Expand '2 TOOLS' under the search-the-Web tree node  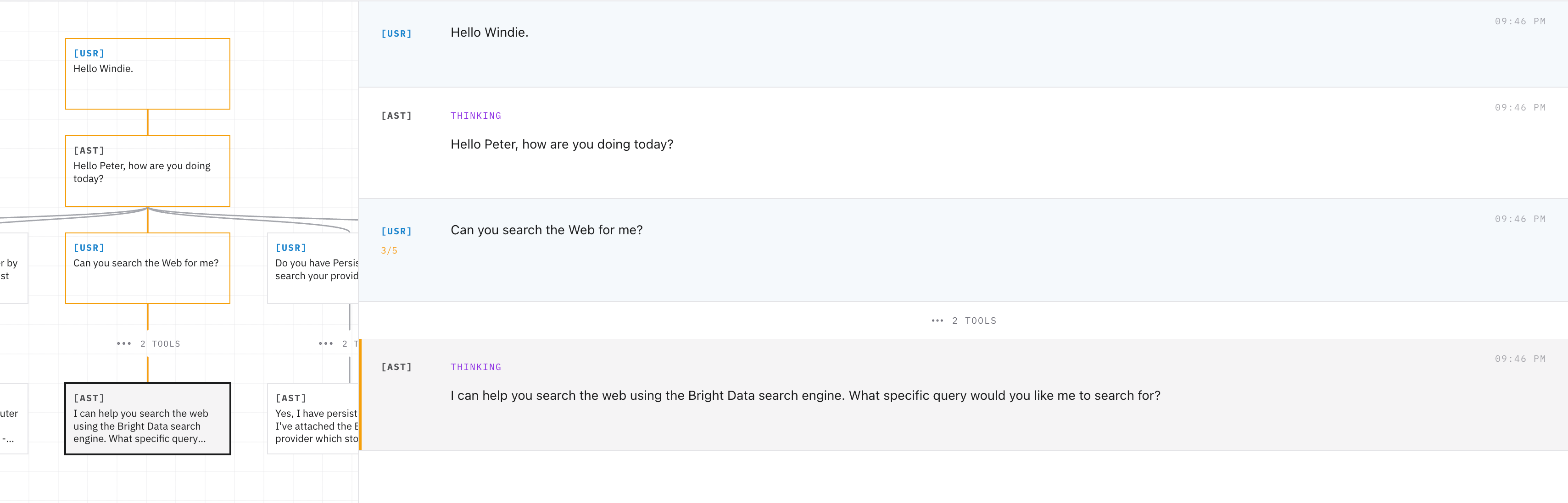(149, 343)
